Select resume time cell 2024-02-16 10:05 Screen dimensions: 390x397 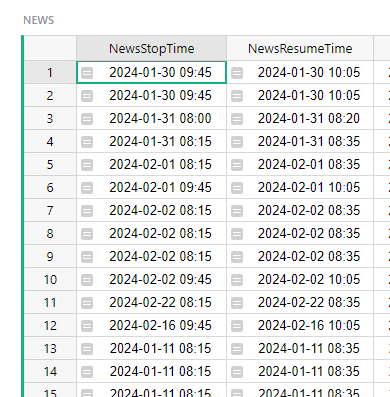tap(300, 325)
